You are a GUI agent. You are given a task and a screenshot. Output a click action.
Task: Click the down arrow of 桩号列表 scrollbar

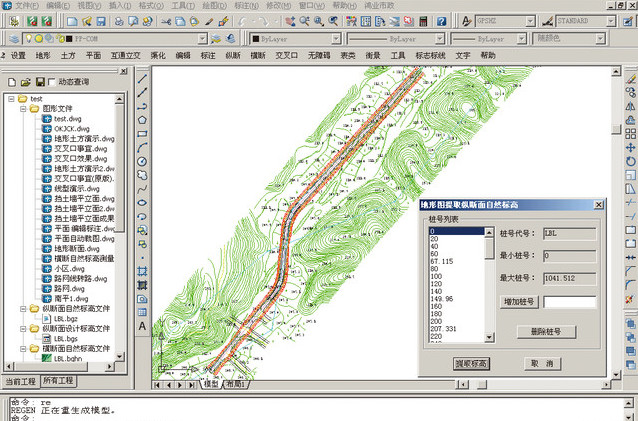coord(489,337)
